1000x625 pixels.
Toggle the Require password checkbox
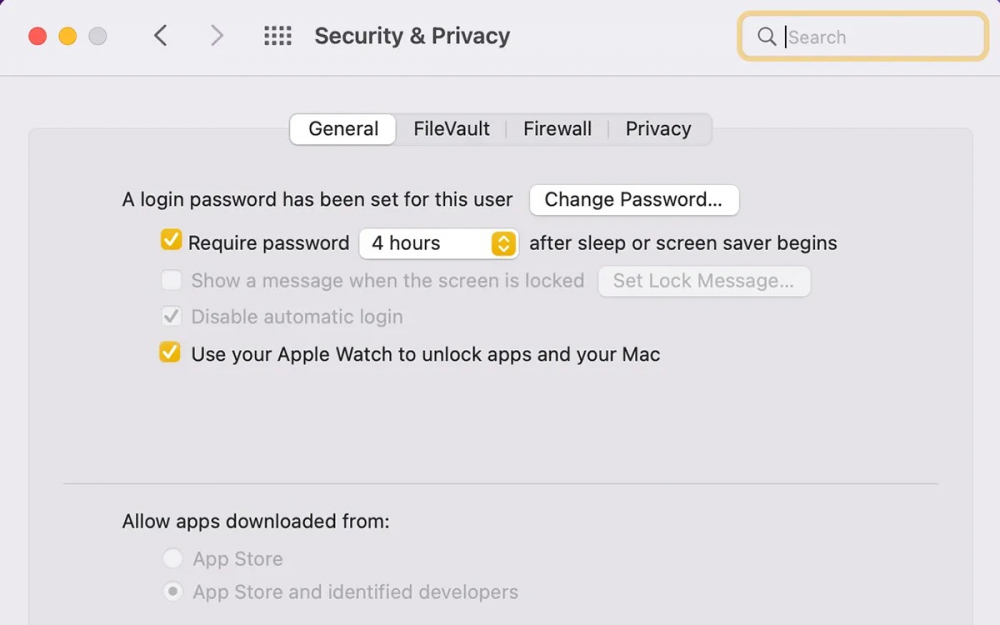click(171, 241)
